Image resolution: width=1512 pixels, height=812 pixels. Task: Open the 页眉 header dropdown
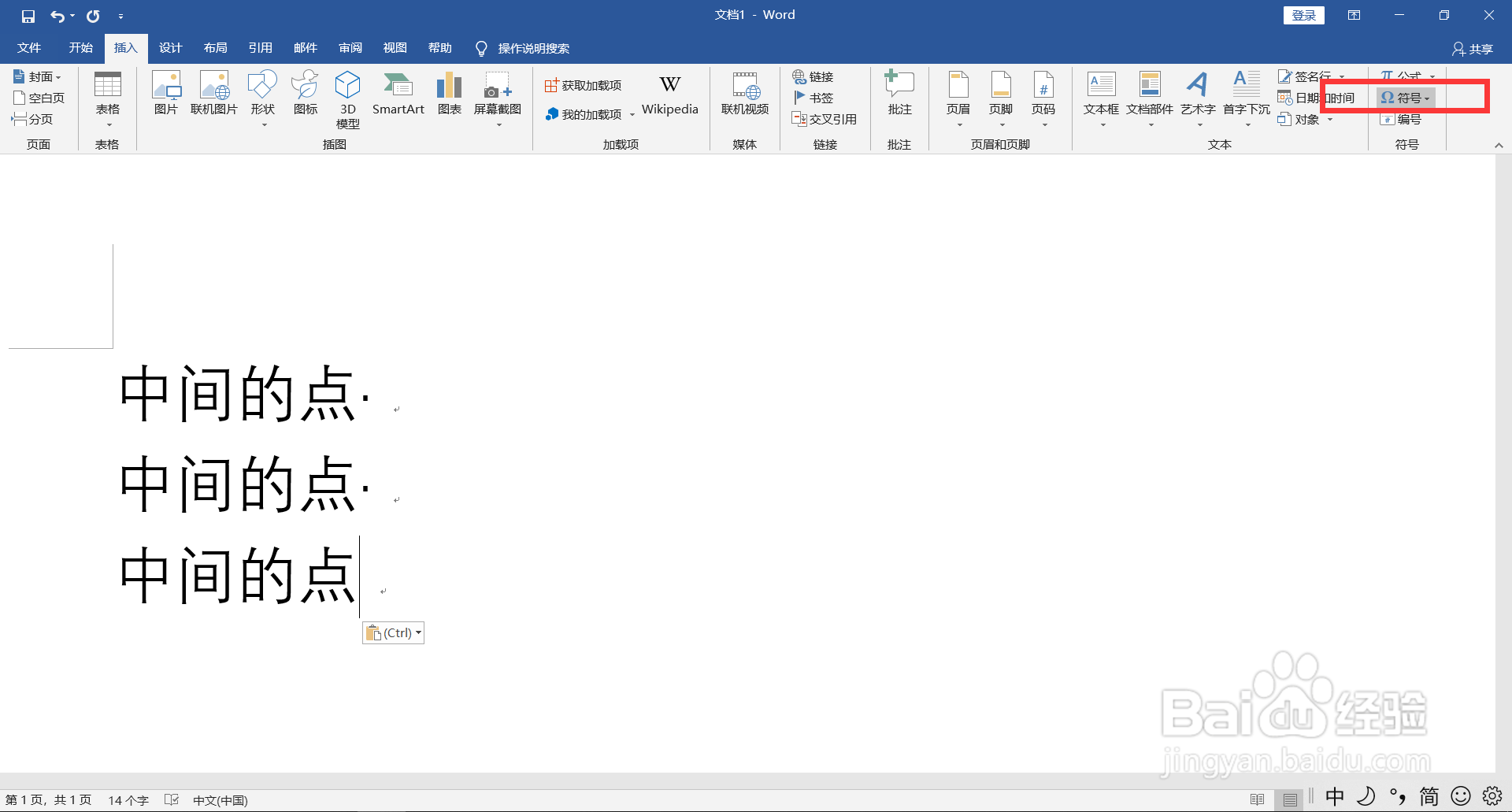click(958, 98)
